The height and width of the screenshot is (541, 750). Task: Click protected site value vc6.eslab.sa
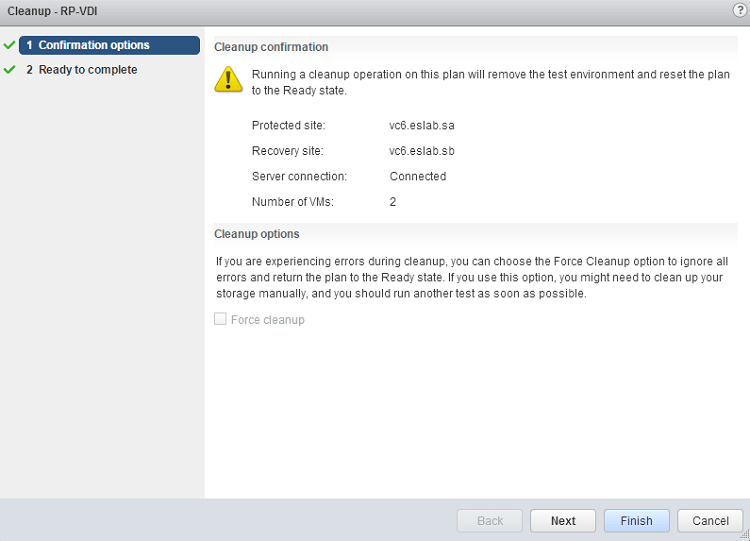coord(422,126)
